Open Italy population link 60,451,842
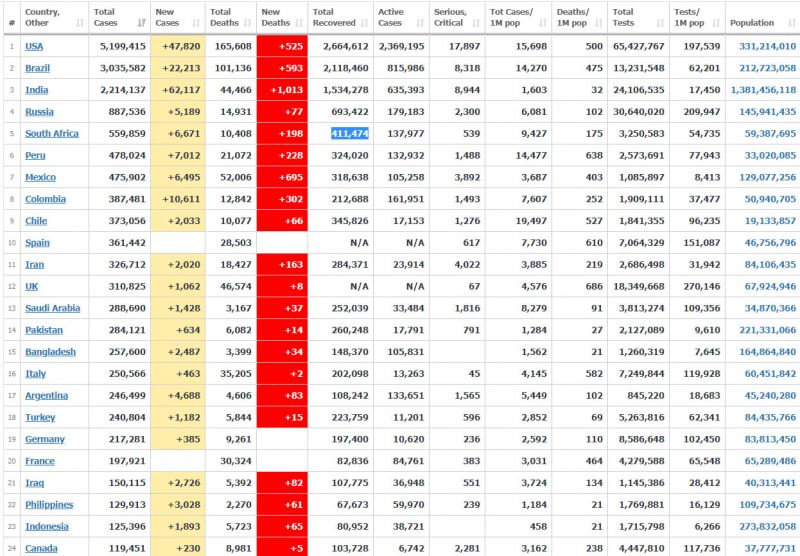Screen dimensions: 800x556 point(770,374)
